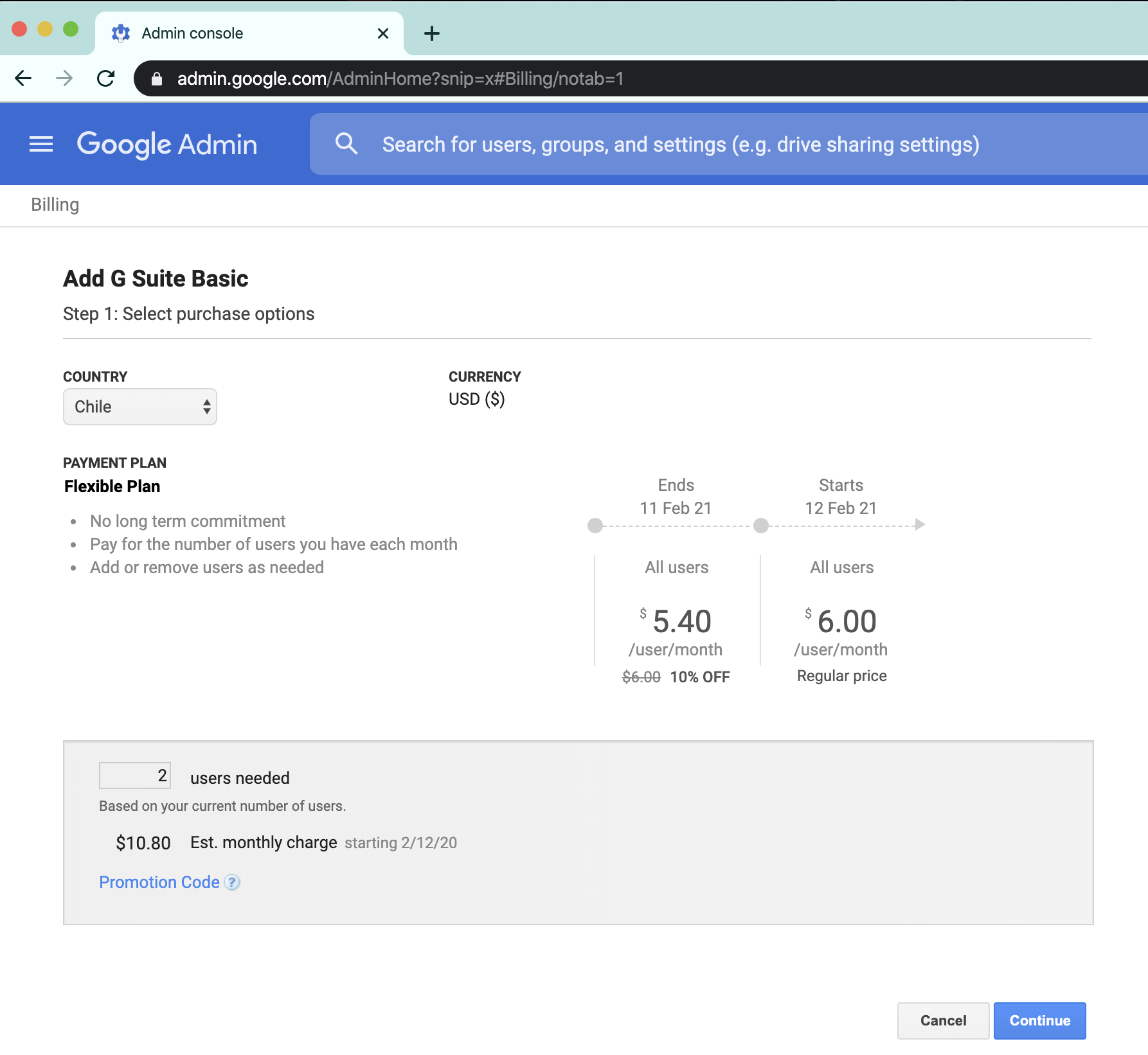Viewport: 1148px width, 1055px height.
Task: Click the Cancel button
Action: click(x=943, y=1020)
